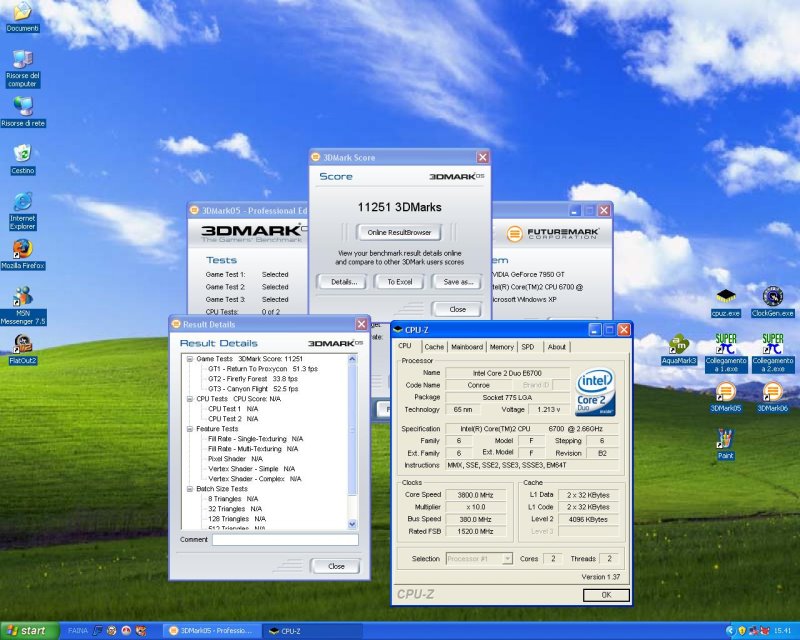800x640 pixels.
Task: Click the third quick launch icon after FAINA
Action: pos(126,631)
